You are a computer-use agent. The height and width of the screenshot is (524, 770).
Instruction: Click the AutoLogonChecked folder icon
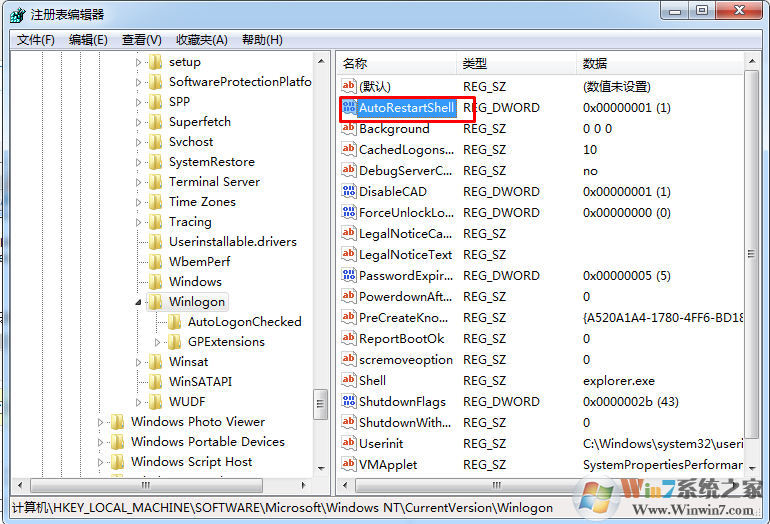click(x=174, y=322)
